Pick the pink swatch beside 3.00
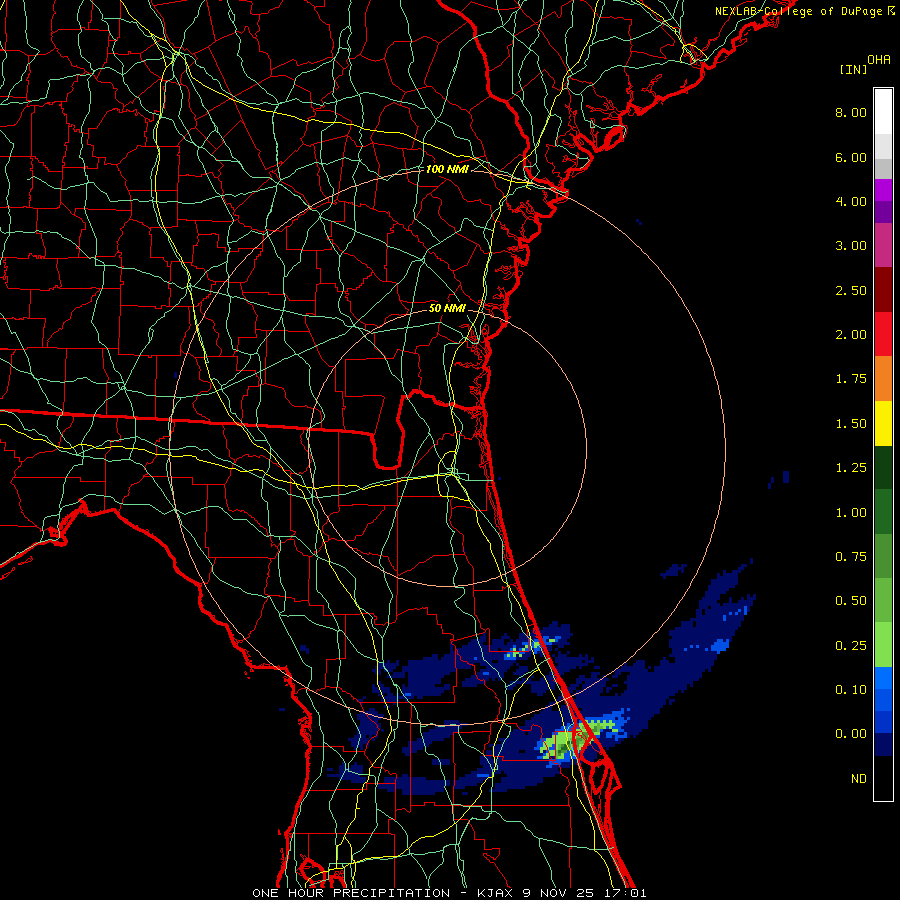Viewport: 900px width, 900px height. [x=883, y=245]
